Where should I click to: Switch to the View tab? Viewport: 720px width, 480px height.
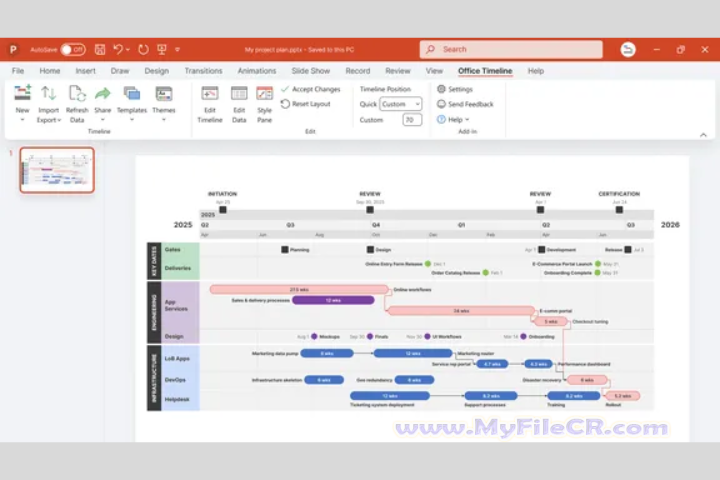[x=434, y=71]
